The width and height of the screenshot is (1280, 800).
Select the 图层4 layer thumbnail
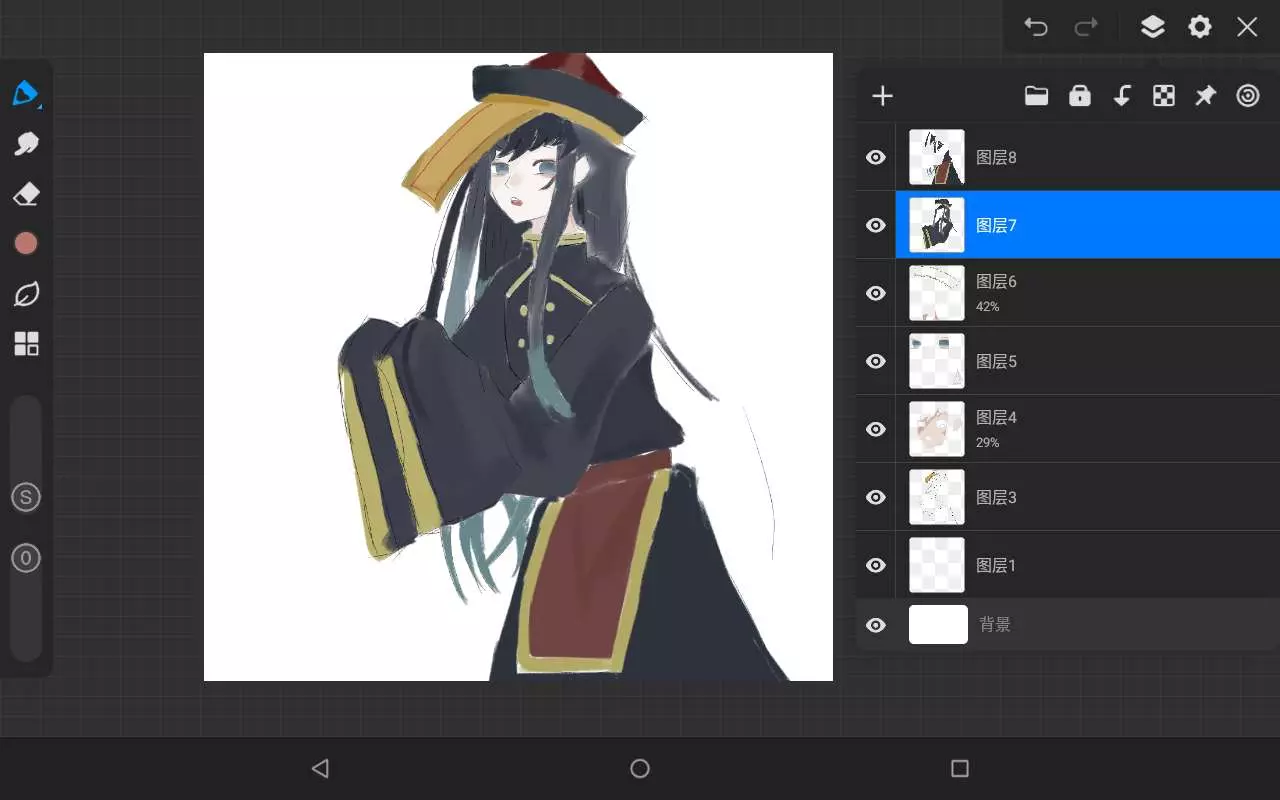pos(937,429)
